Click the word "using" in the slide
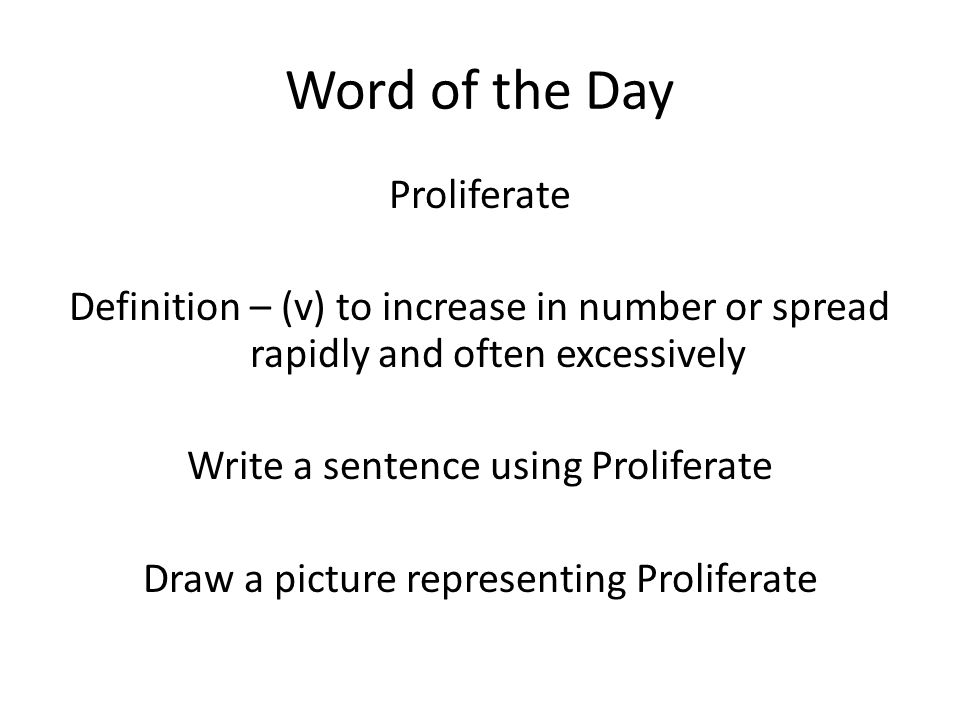The height and width of the screenshot is (720, 960). (536, 469)
